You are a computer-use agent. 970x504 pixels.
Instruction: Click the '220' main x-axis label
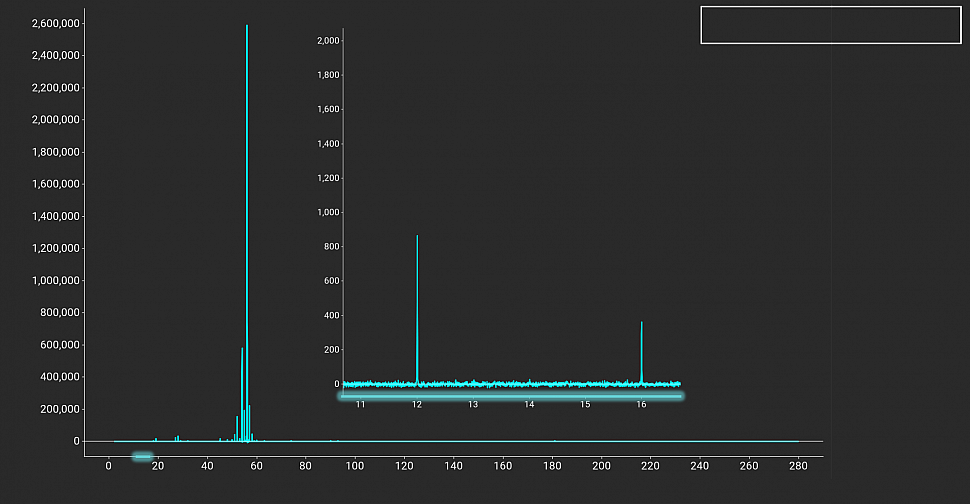pyautogui.click(x=651, y=466)
